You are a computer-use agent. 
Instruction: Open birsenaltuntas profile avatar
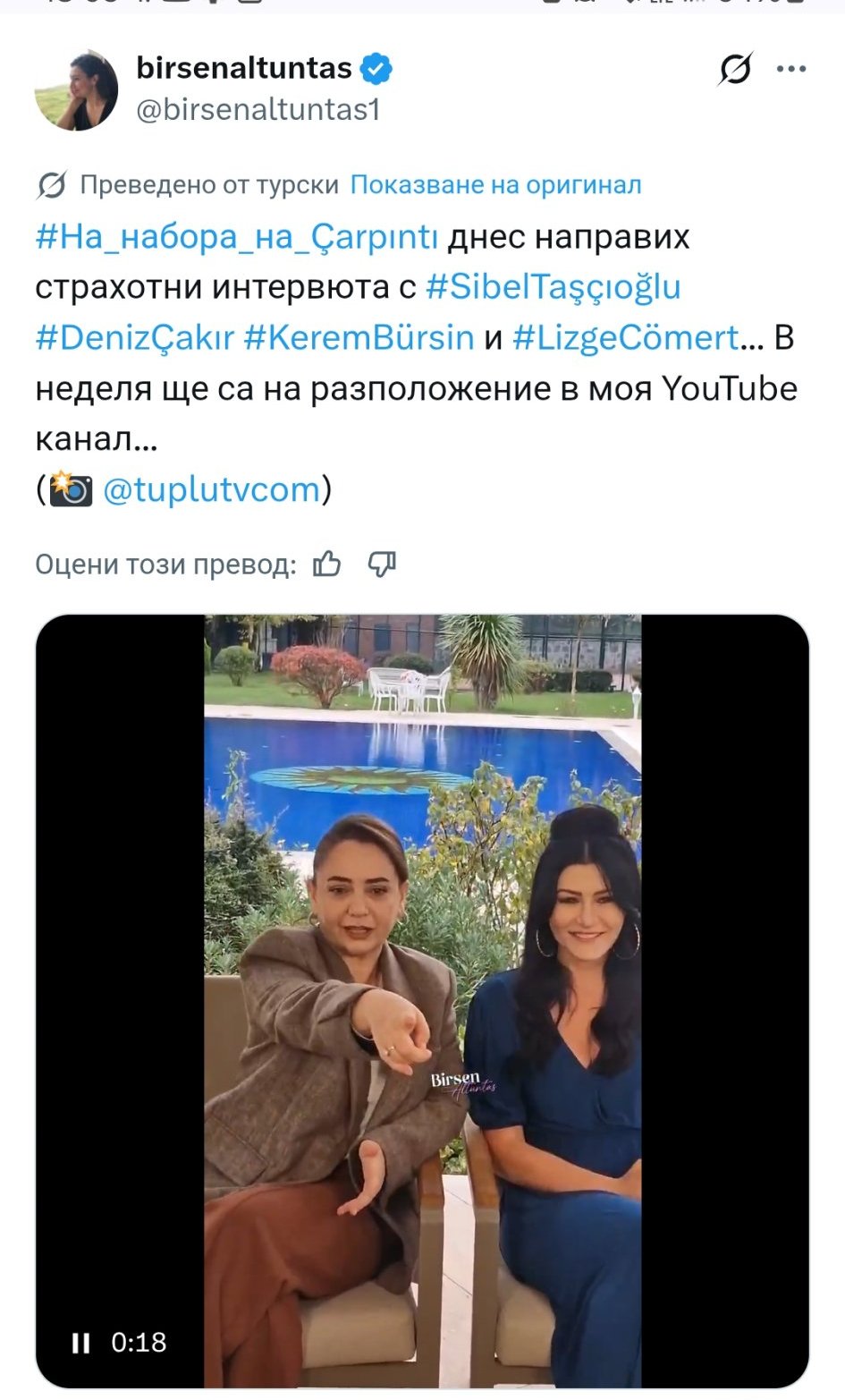76,89
